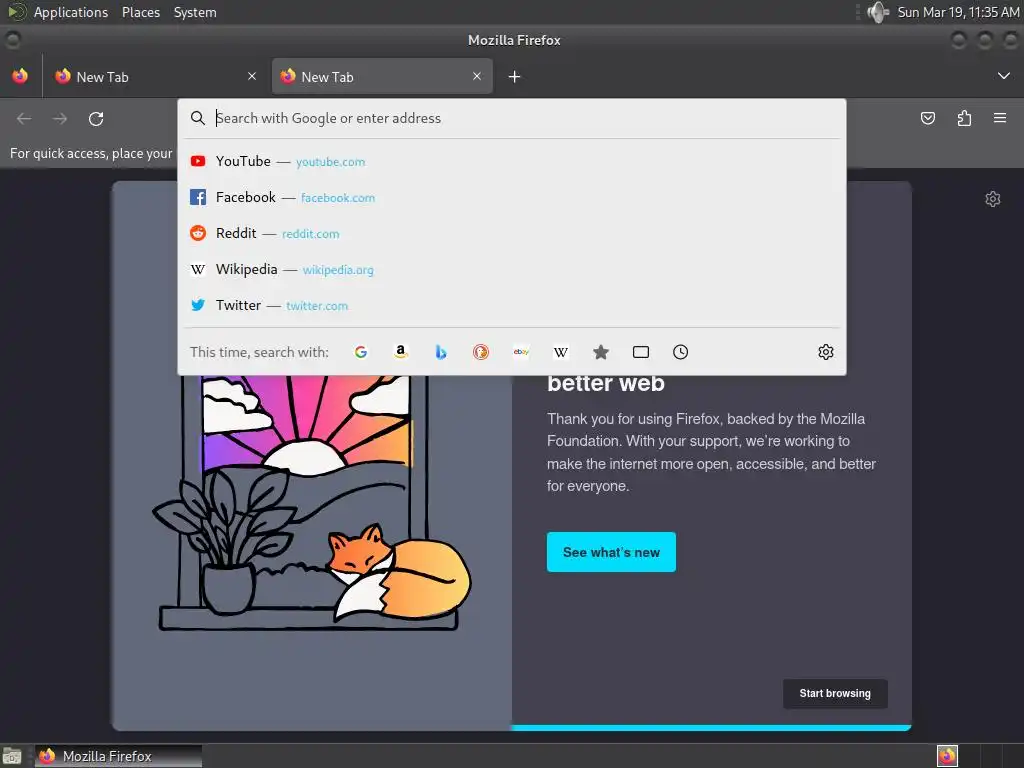Image resolution: width=1024 pixels, height=768 pixels.
Task: Choose the Wikipedia suggestion
Action: tap(512, 269)
